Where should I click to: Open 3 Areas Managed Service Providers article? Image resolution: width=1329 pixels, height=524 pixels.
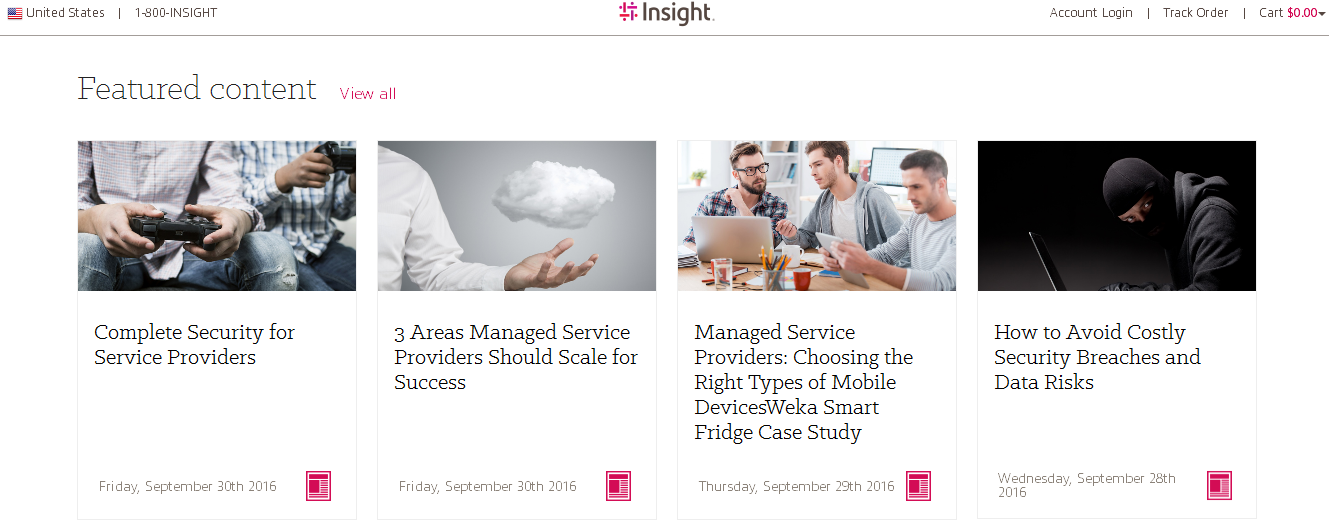515,357
